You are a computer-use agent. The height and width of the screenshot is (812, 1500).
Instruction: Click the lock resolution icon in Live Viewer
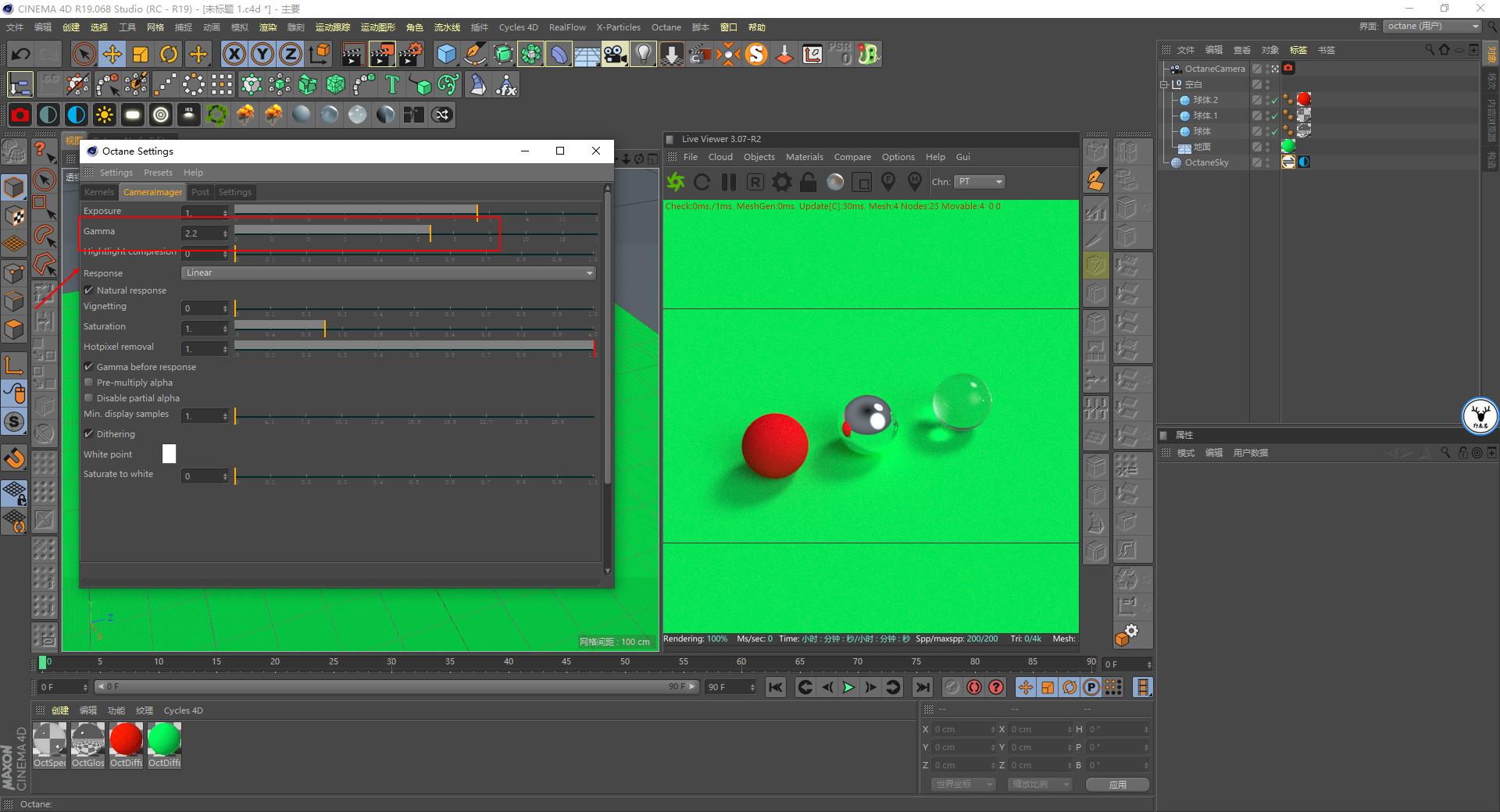point(807,182)
